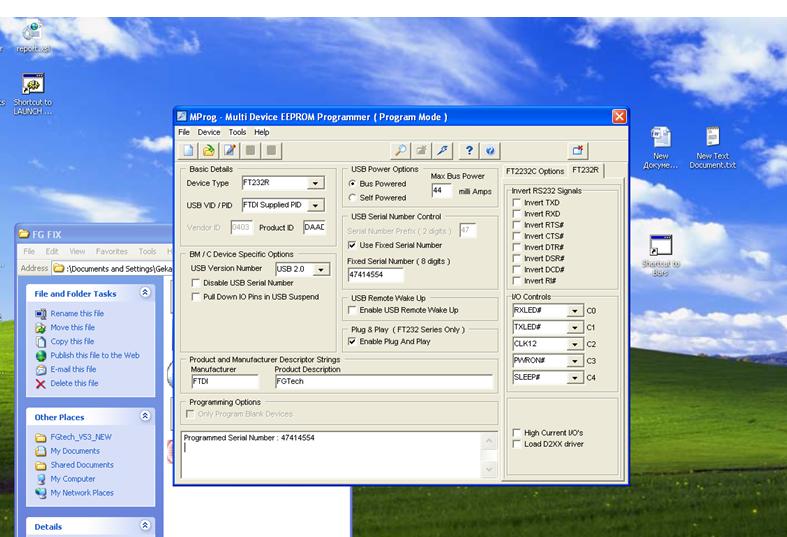The height and width of the screenshot is (537, 787).
Task: Tick the Load D2XX driver checkbox
Action: pos(516,444)
